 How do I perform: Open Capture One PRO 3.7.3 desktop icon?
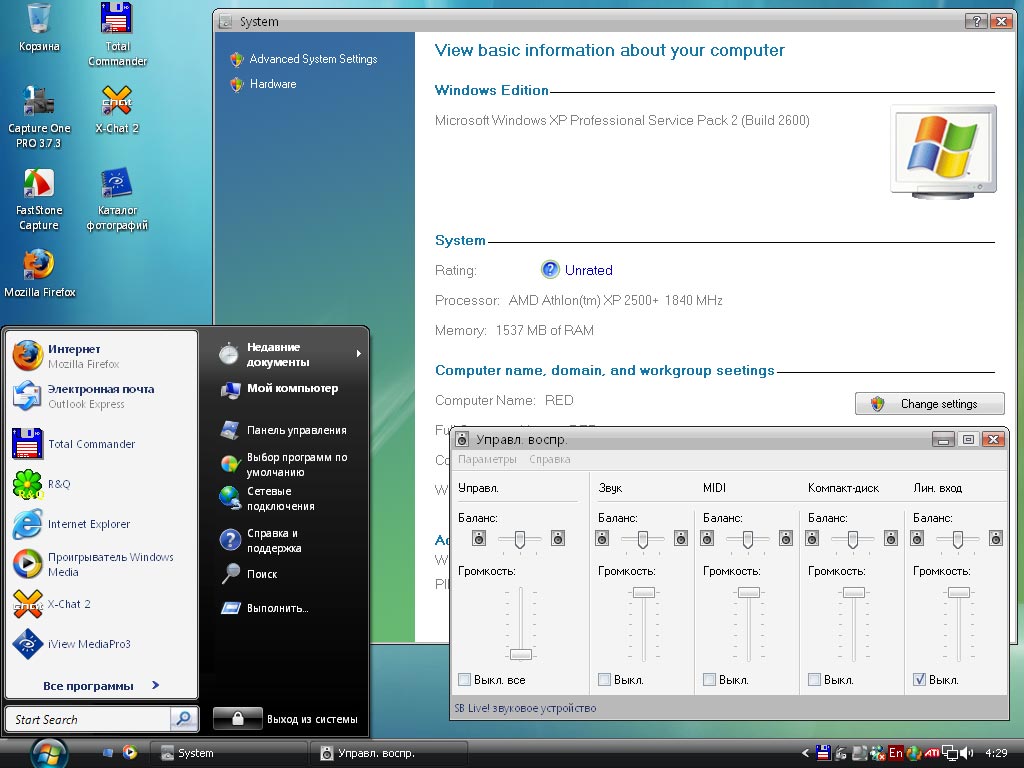[x=39, y=118]
